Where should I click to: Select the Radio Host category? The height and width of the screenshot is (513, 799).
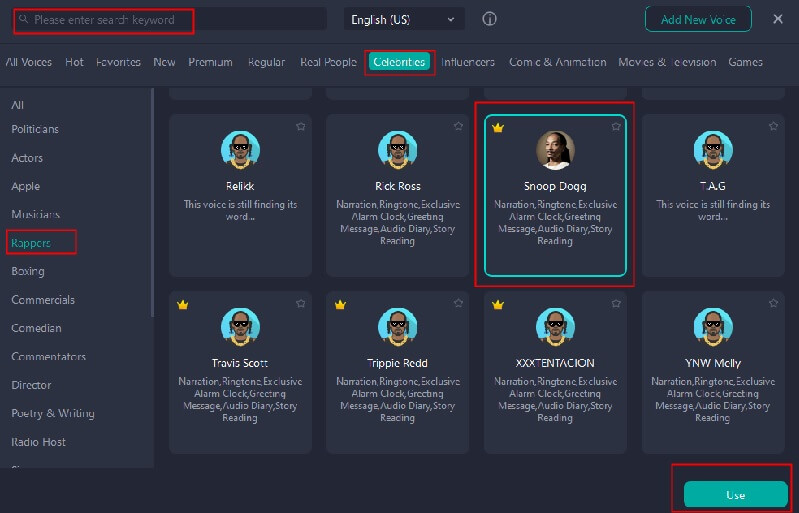[x=38, y=442]
